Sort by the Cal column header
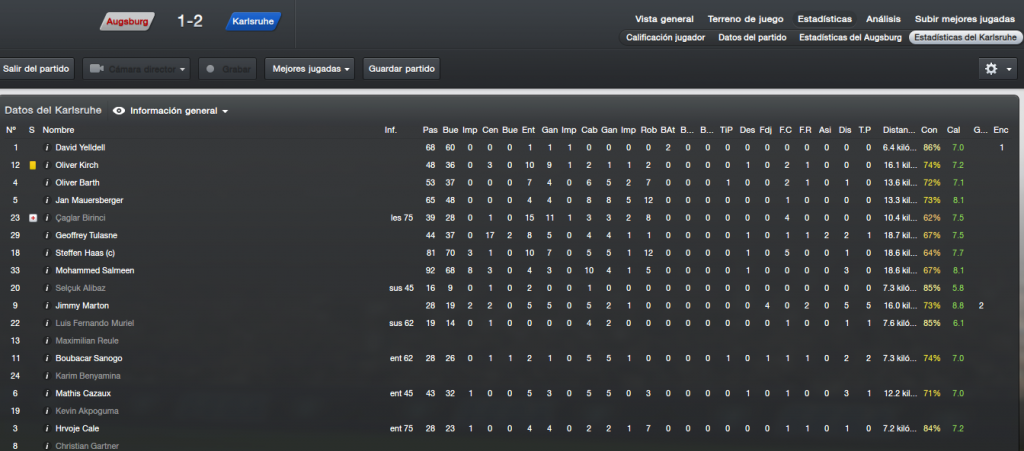The height and width of the screenshot is (451, 1024). click(953, 130)
